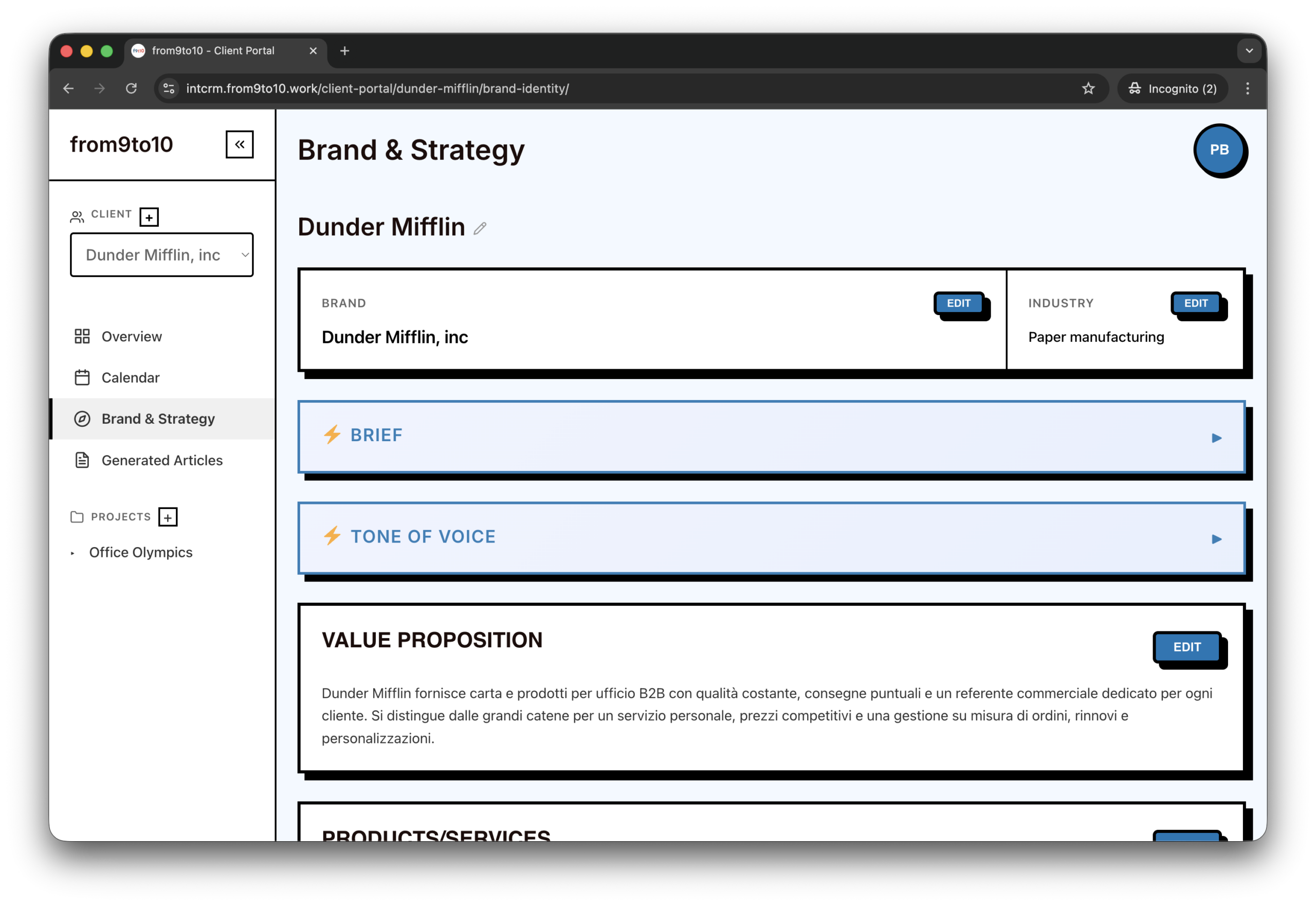Go to Overview in the sidebar

(x=162, y=337)
